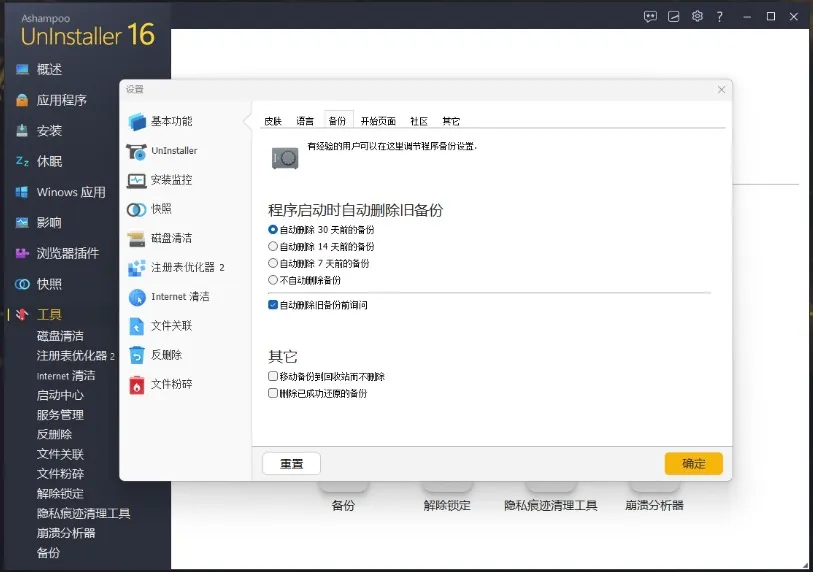813x572 pixels.
Task: Uncheck 自动删除旧备份前询问 checkbox
Action: tap(273, 305)
